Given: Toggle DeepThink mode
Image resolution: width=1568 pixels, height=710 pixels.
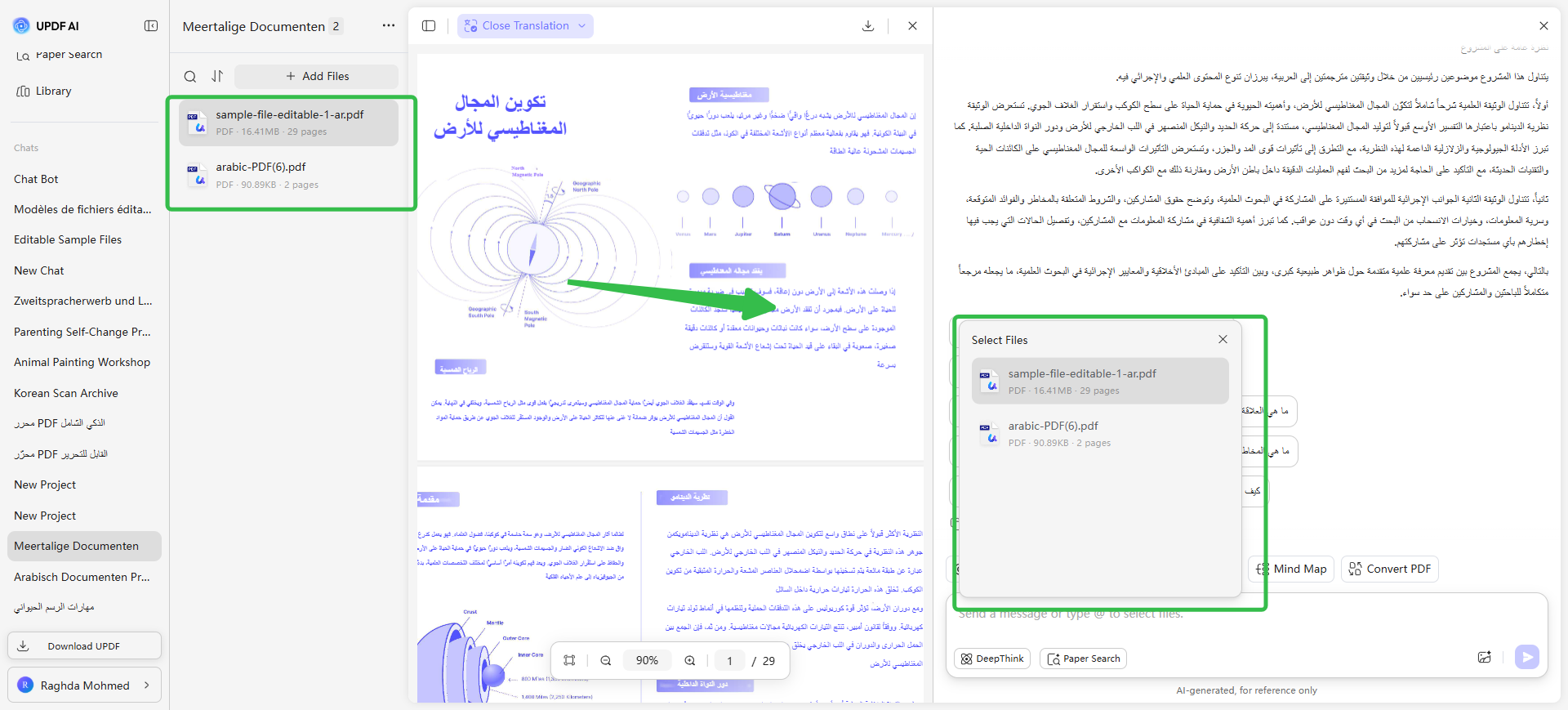Looking at the screenshot, I should point(992,659).
